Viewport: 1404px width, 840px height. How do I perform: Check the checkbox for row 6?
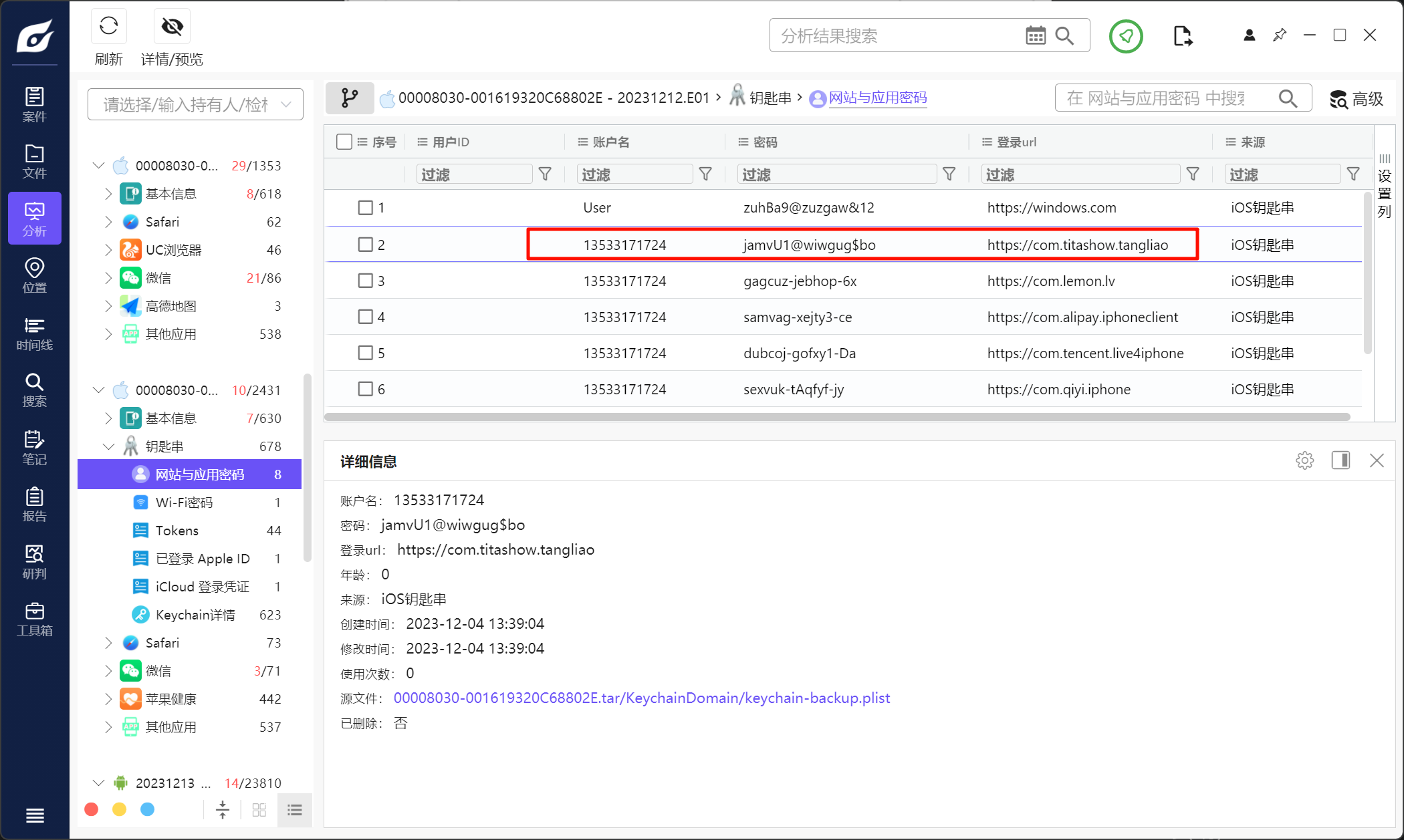[x=365, y=389]
